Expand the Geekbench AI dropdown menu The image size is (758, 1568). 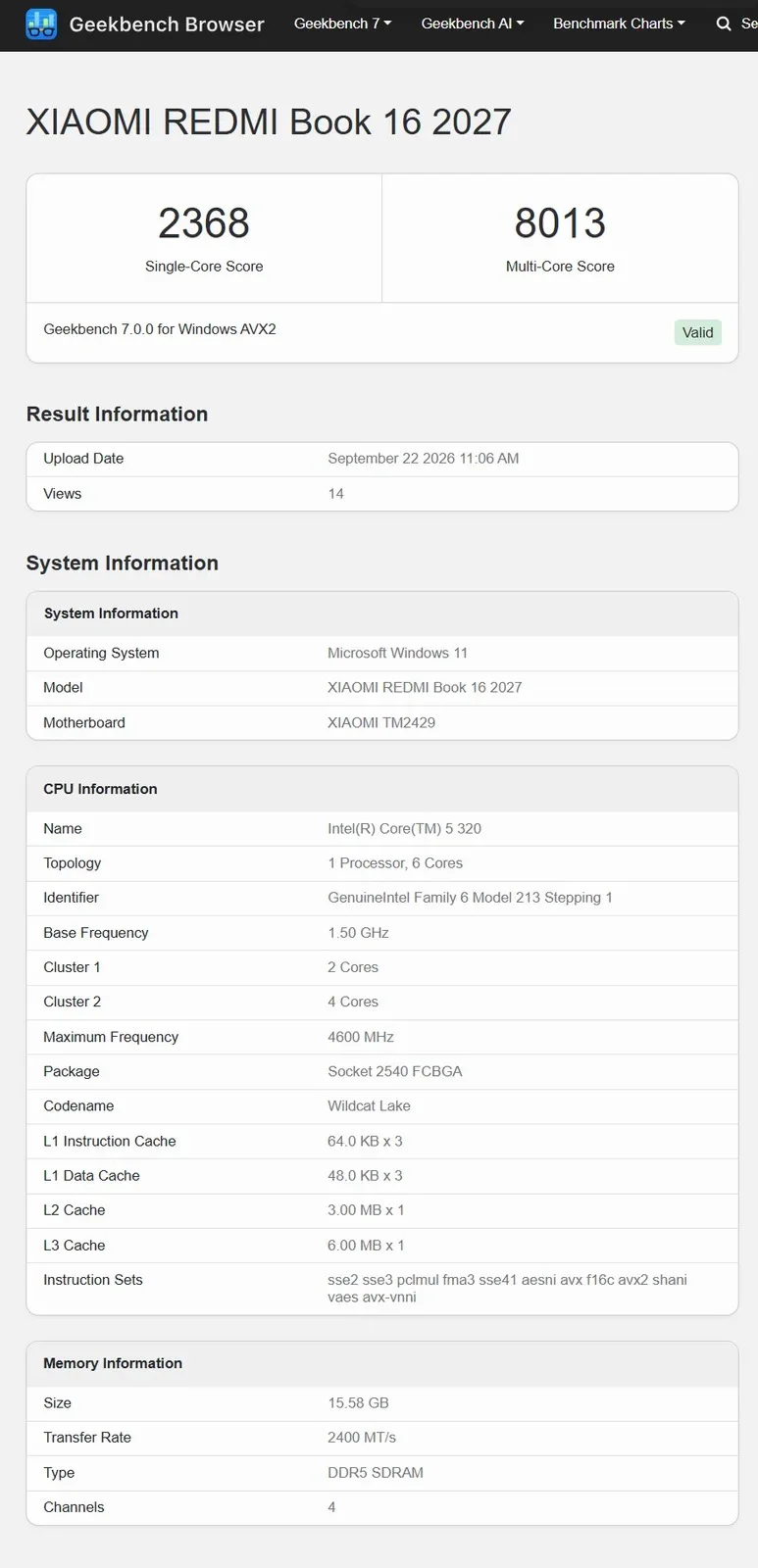pyautogui.click(x=473, y=24)
